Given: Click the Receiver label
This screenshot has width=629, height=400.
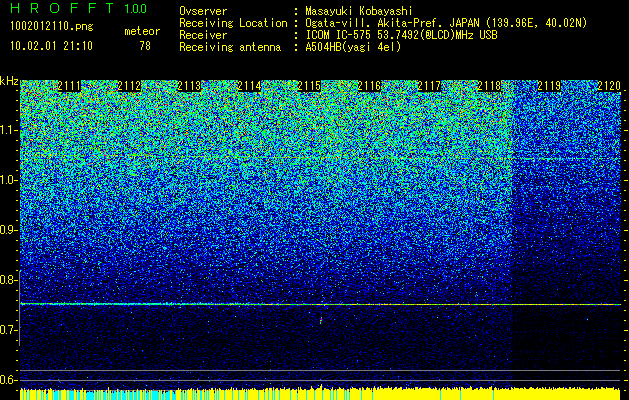Looking at the screenshot, I should tap(203, 35).
